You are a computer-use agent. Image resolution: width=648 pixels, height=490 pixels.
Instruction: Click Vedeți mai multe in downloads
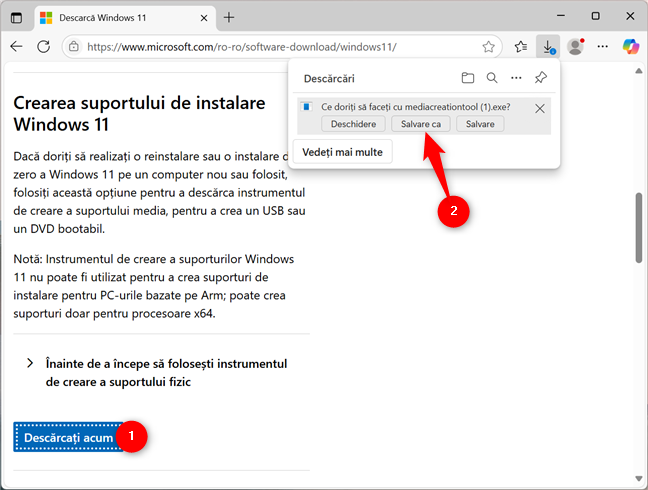coord(342,151)
